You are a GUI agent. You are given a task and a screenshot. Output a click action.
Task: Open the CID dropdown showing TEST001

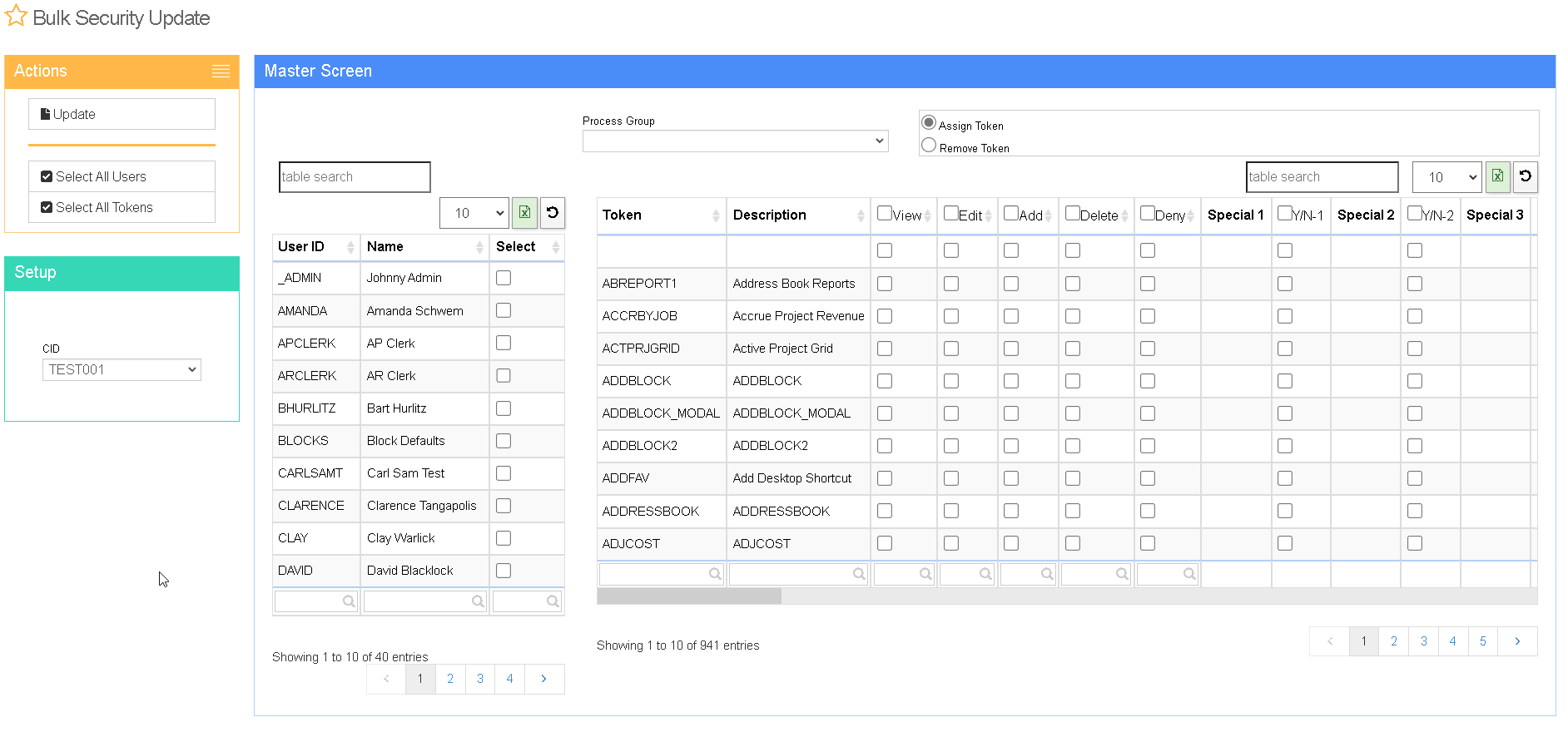tap(122, 369)
